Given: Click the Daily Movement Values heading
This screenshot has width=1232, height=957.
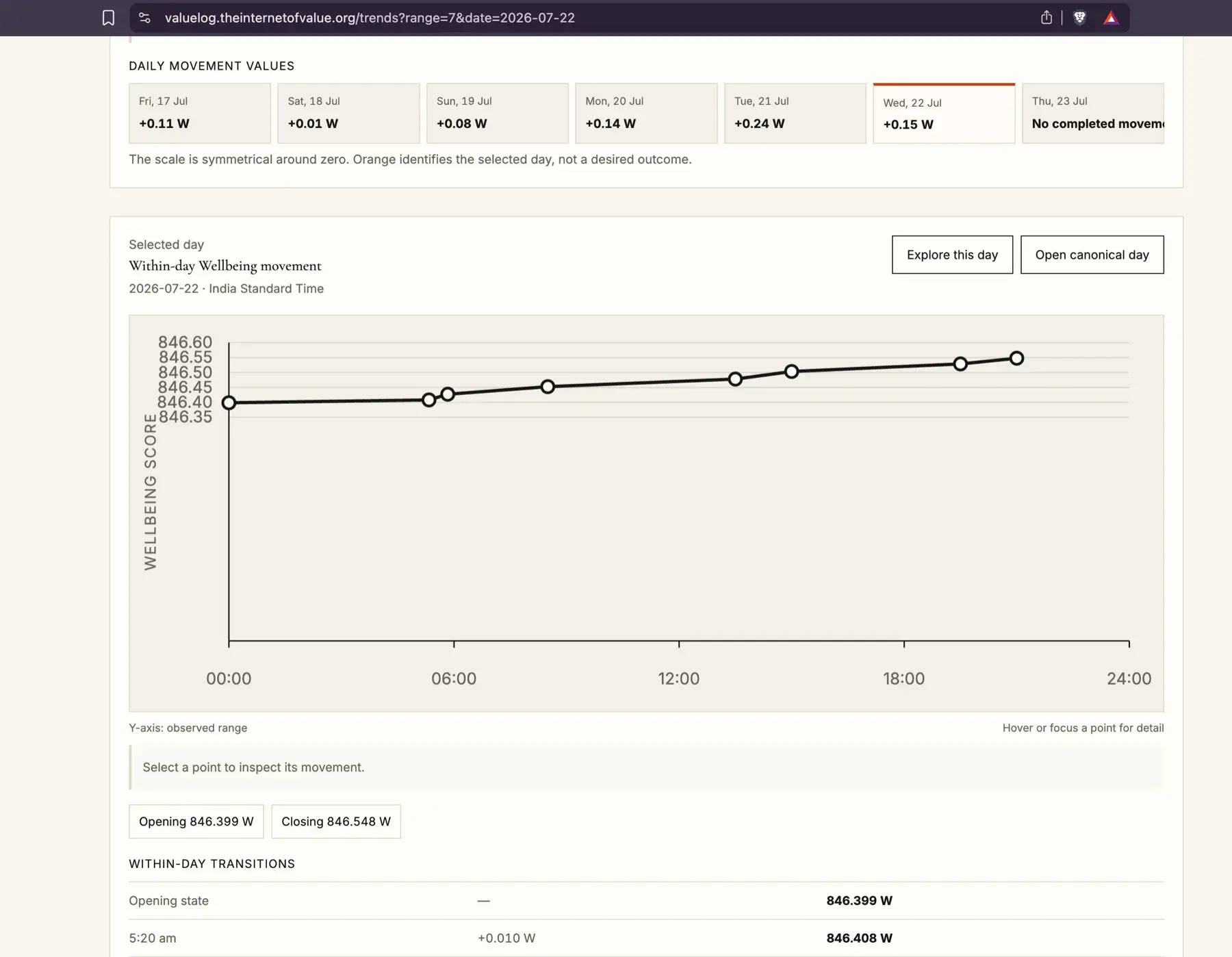Looking at the screenshot, I should [x=211, y=66].
